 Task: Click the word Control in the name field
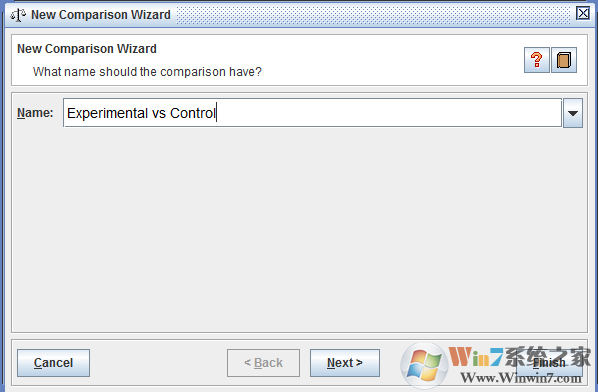[x=193, y=113]
